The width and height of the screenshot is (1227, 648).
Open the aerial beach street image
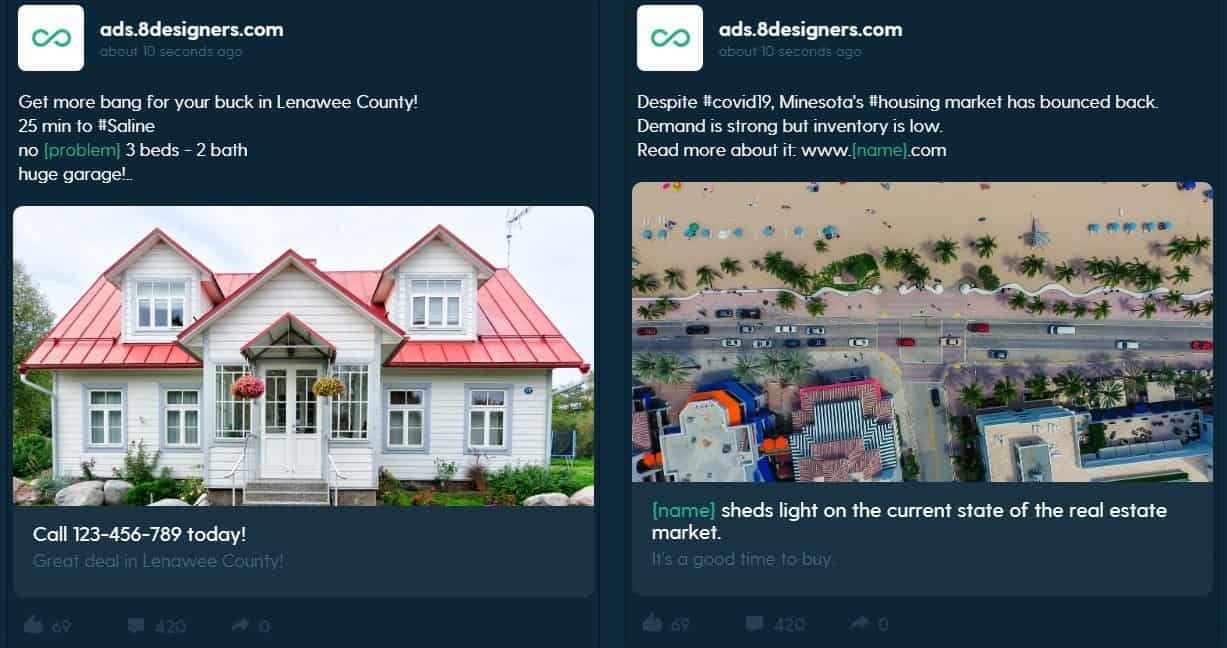(x=922, y=332)
